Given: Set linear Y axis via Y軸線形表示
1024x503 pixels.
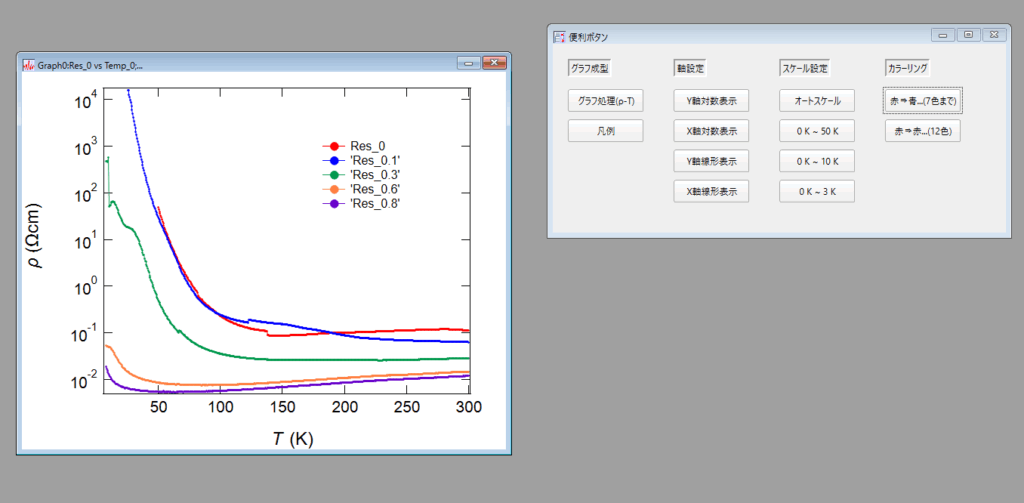Looking at the screenshot, I should click(711, 161).
